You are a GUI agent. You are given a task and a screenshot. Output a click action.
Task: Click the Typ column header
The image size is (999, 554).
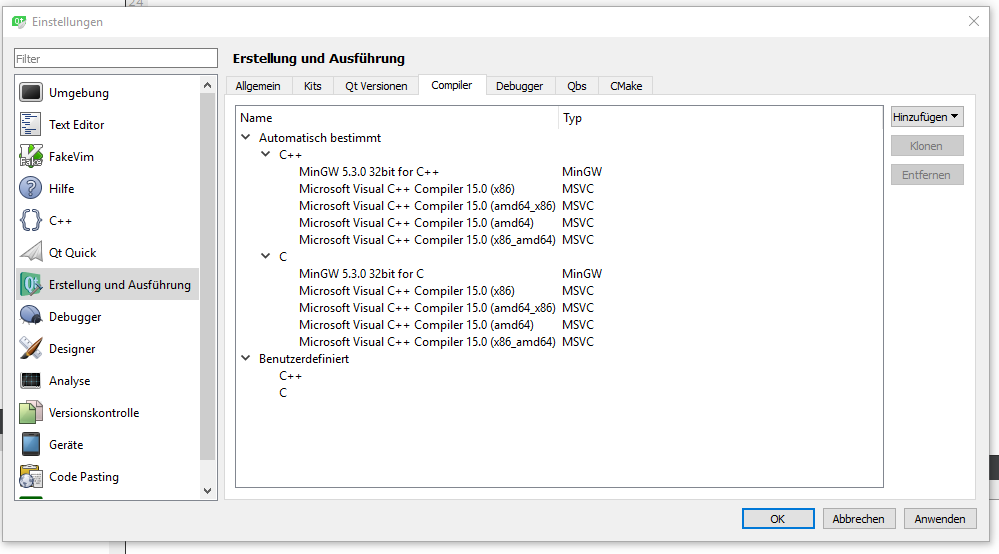point(721,118)
